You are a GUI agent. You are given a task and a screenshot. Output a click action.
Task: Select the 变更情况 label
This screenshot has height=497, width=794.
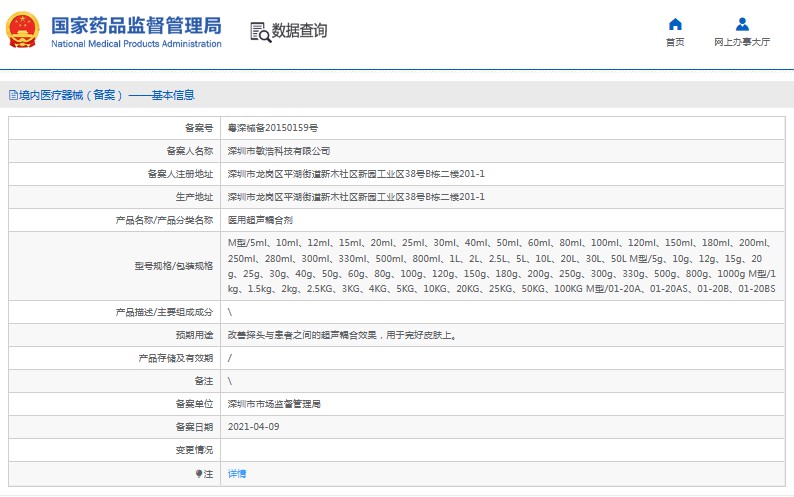coord(194,450)
